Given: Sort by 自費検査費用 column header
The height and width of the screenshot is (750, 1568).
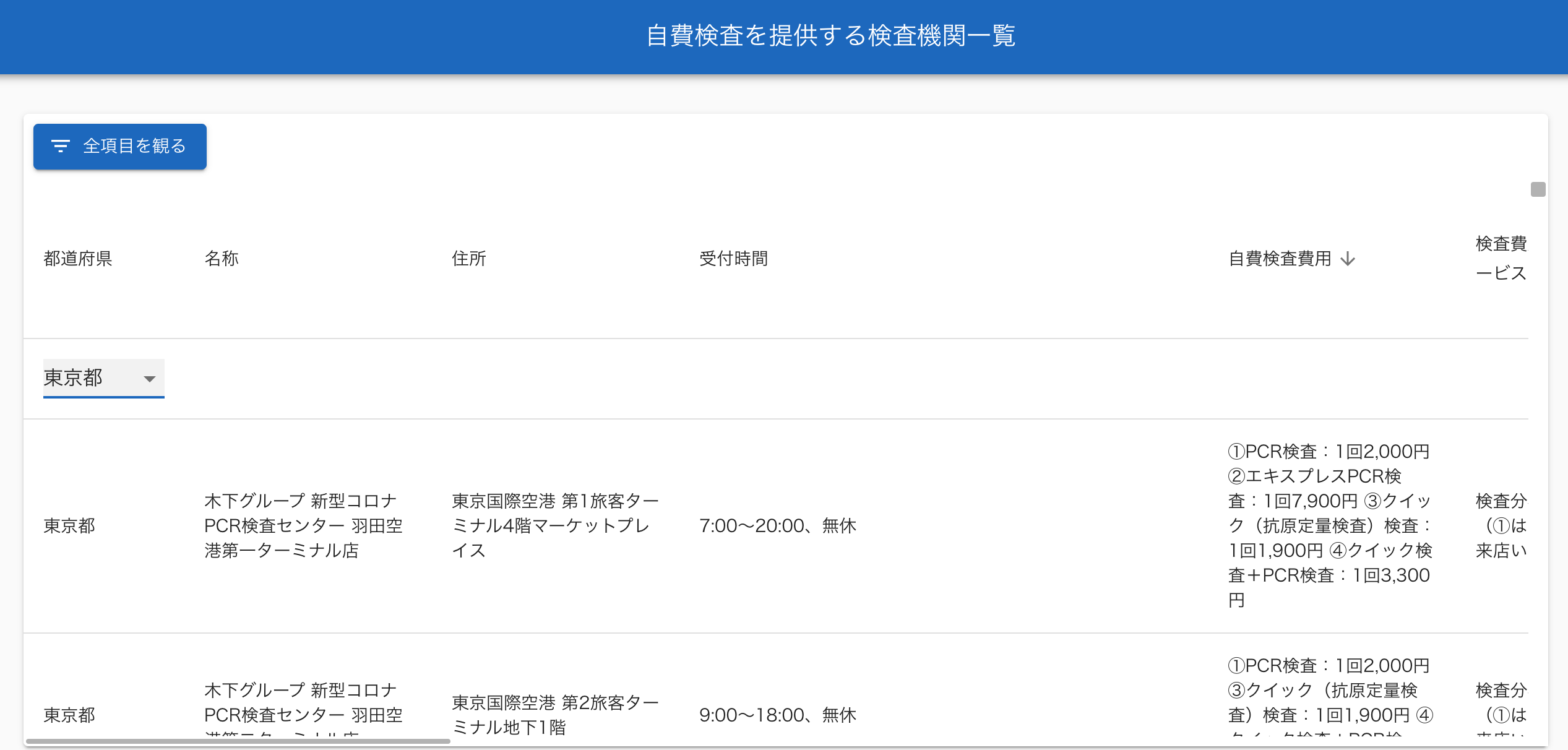Looking at the screenshot, I should [x=1280, y=259].
